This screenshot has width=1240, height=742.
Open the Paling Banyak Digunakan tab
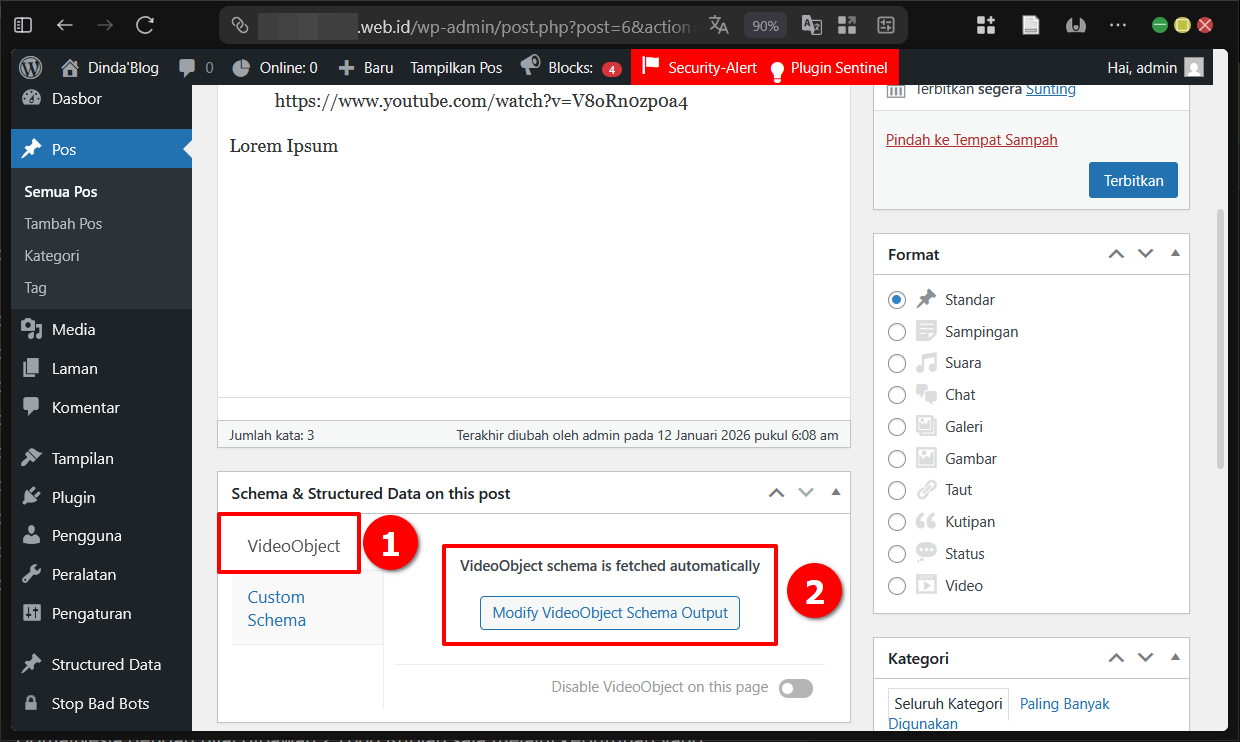(x=1064, y=704)
